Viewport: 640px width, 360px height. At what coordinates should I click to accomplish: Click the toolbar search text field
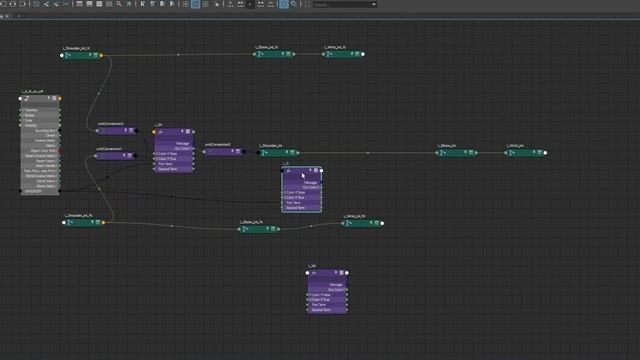coord(342,4)
